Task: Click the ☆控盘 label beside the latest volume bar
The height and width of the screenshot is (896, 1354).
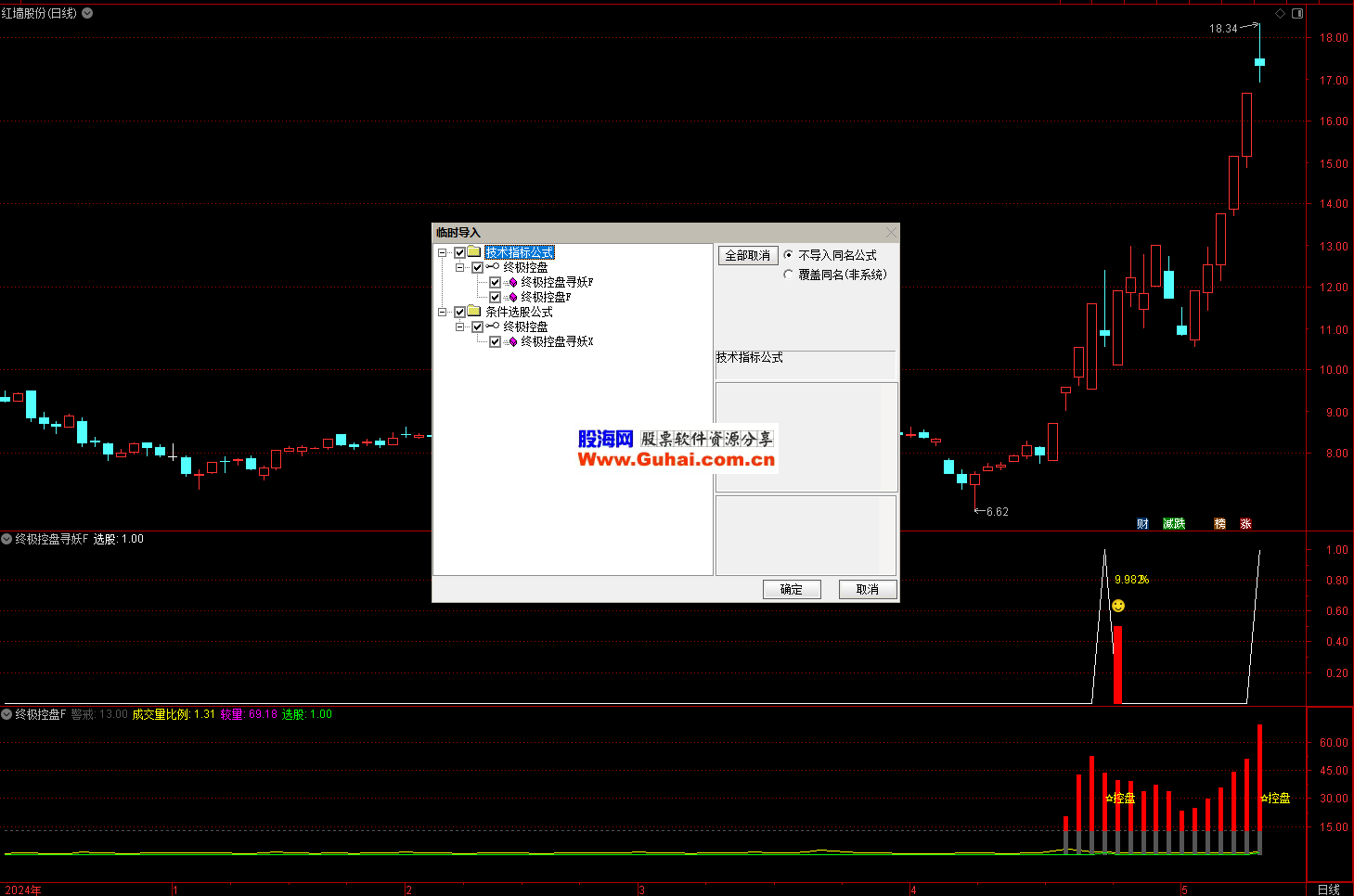Action: (1275, 798)
